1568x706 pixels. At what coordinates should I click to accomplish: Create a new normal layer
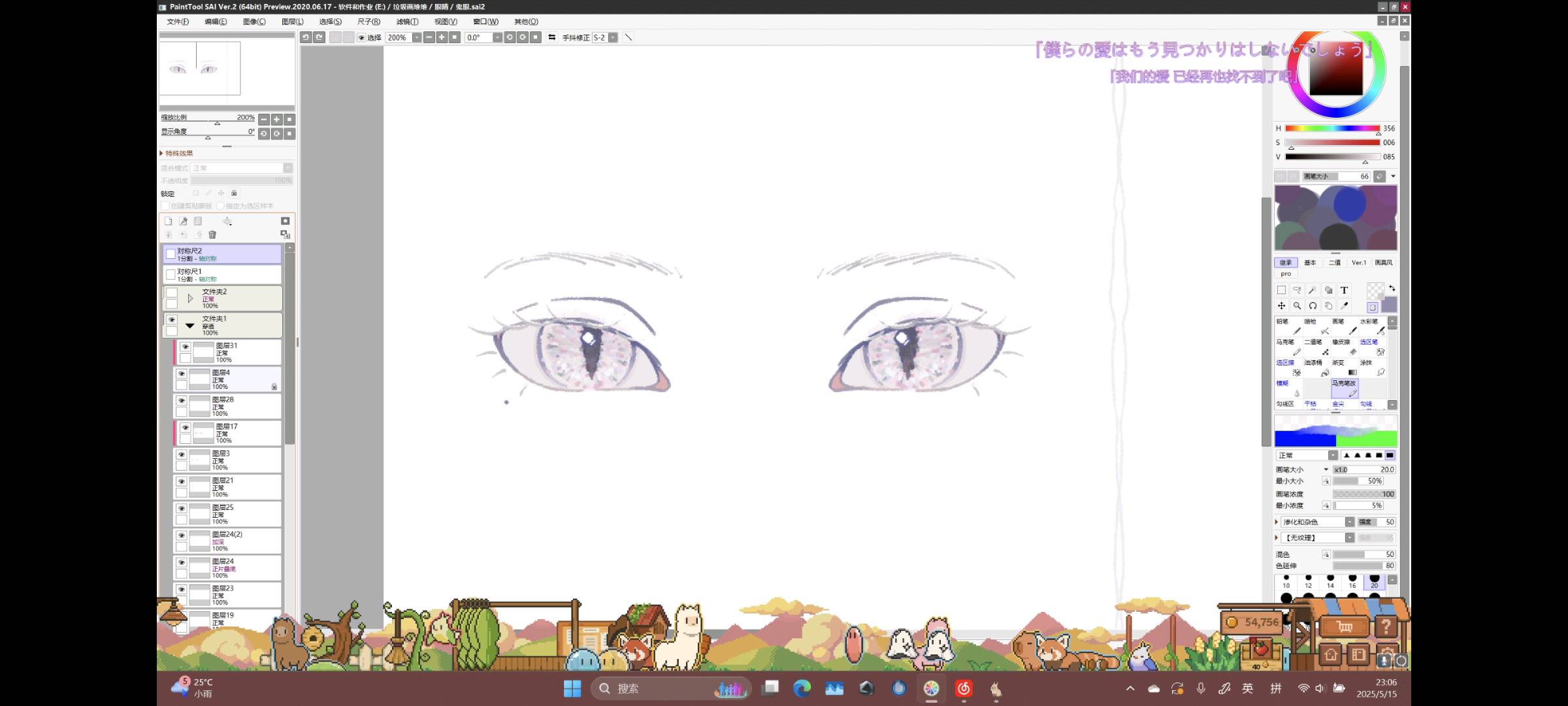point(168,221)
